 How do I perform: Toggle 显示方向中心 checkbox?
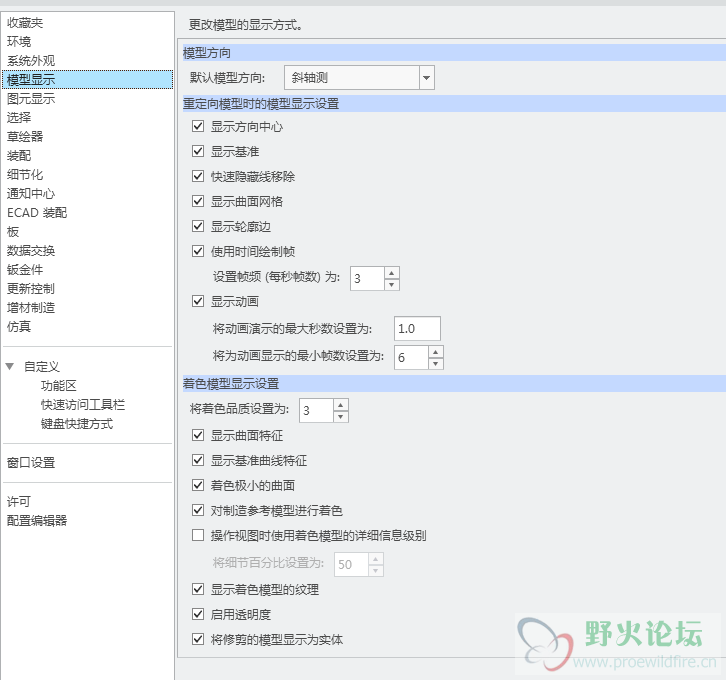[198, 126]
